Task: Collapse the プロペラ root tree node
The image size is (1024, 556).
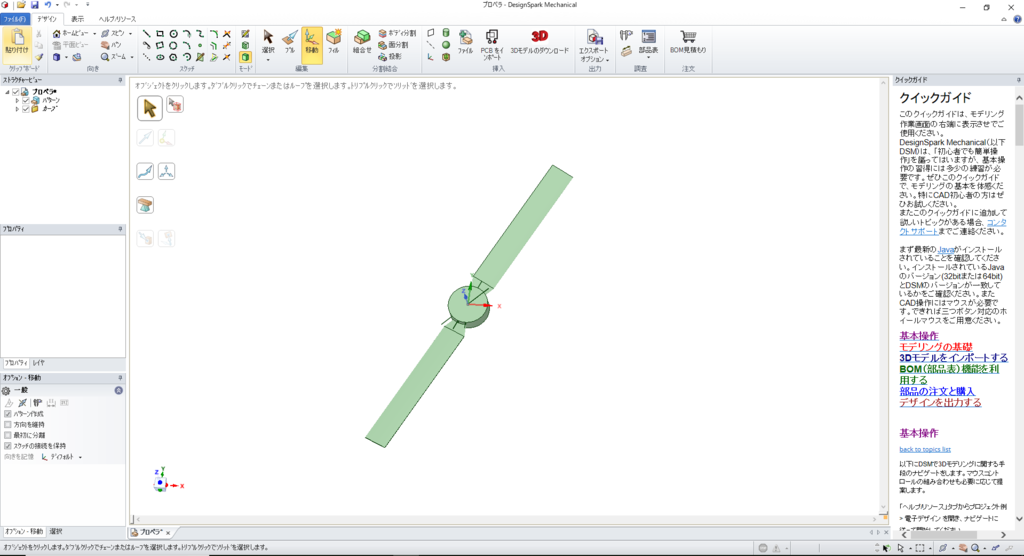Action: (x=8, y=92)
